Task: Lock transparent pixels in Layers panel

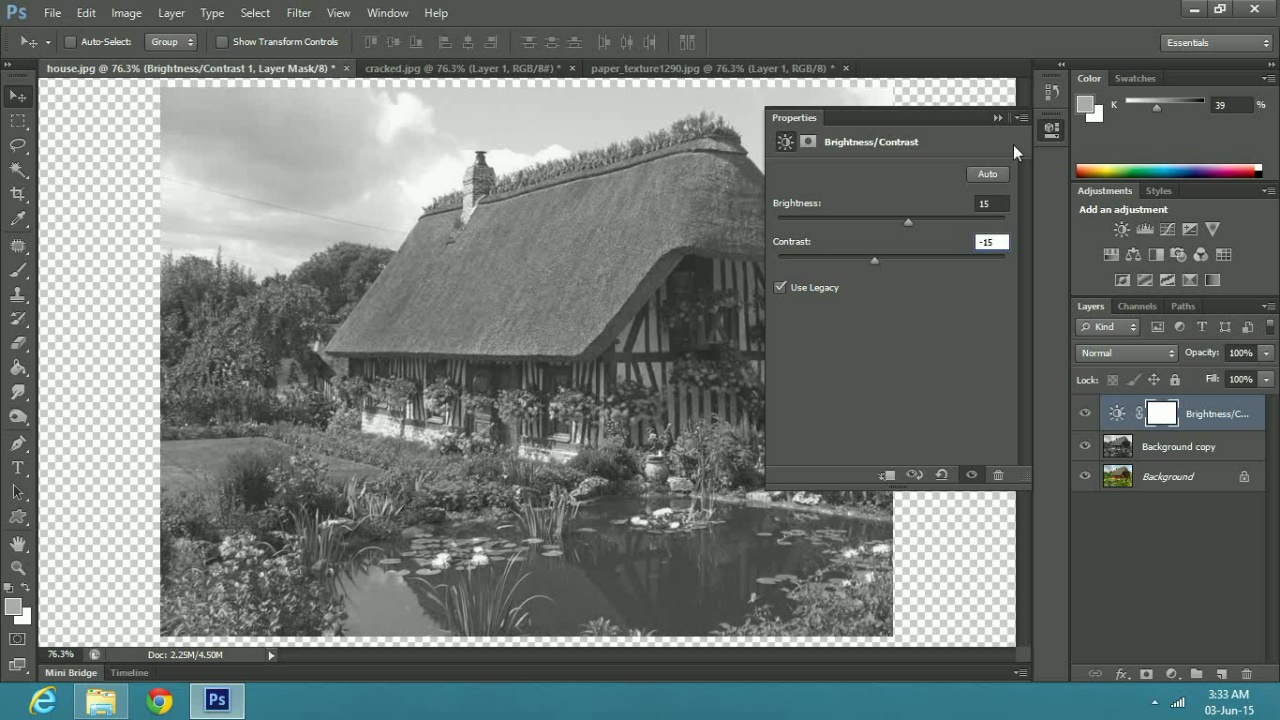Action: coord(1112,380)
